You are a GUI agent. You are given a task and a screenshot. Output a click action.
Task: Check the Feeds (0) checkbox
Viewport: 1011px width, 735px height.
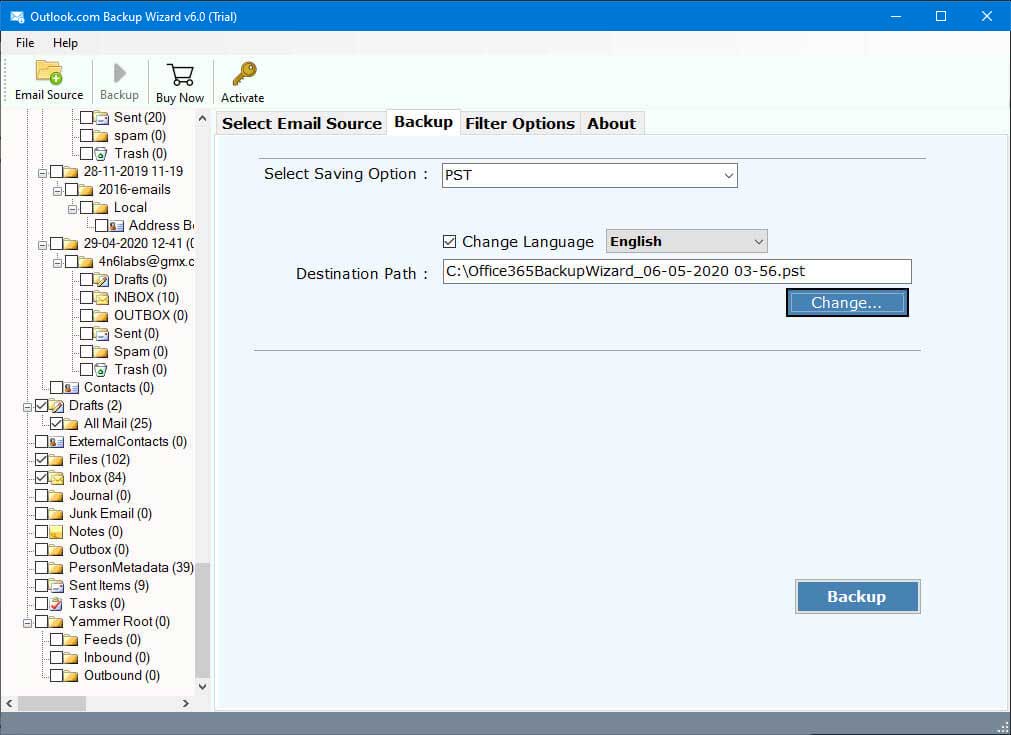[57, 640]
